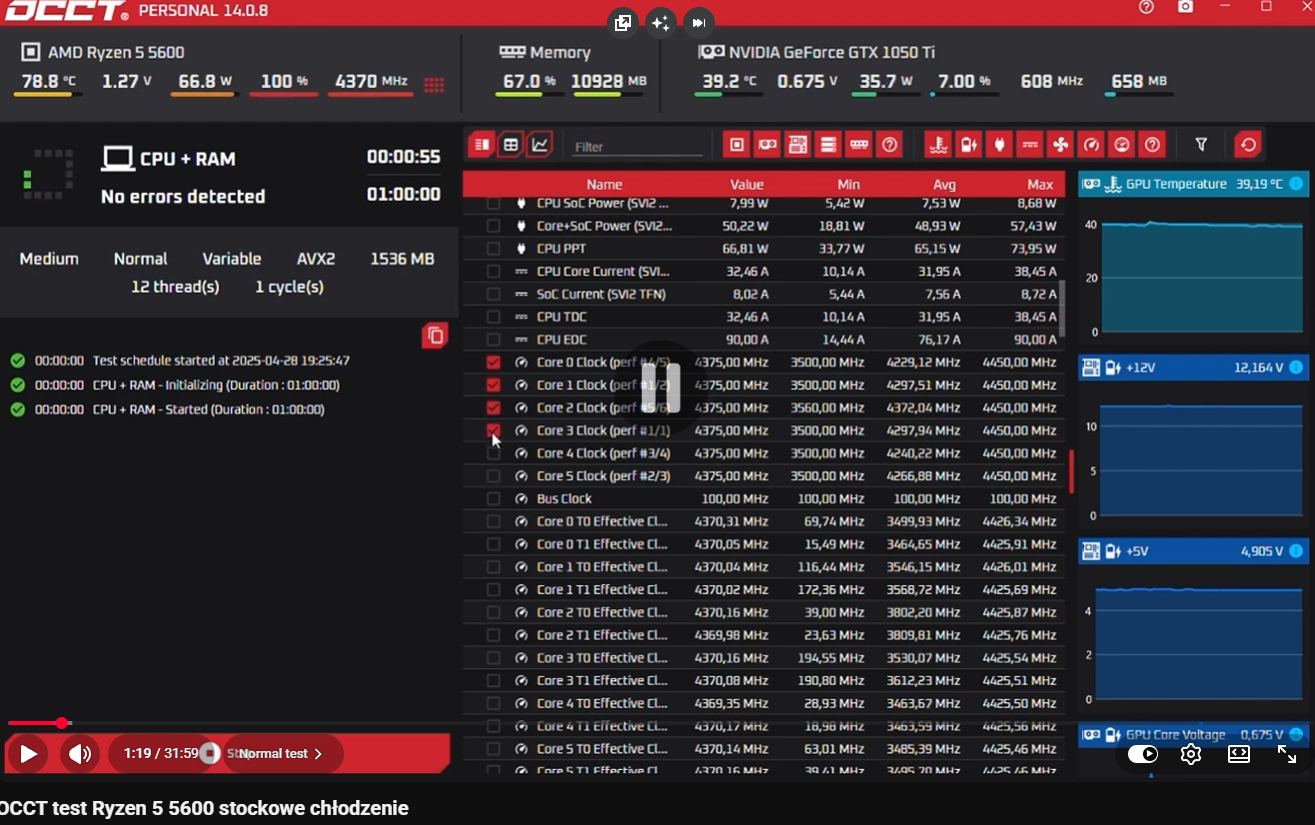
Task: Open the Normal test chapter list
Action: [x=282, y=754]
